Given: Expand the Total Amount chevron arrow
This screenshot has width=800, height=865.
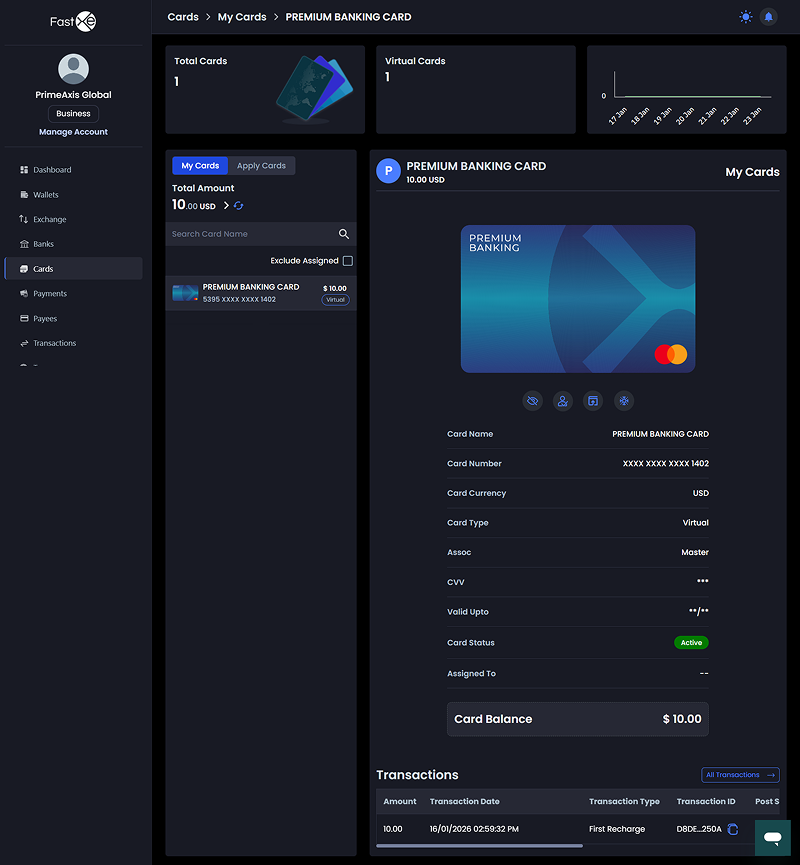Looking at the screenshot, I should click(x=226, y=206).
